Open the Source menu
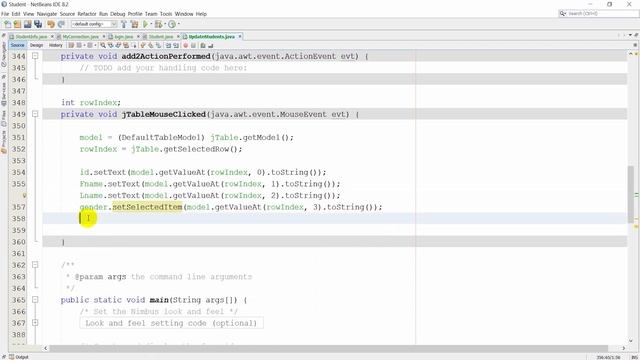Image resolution: width=640 pixels, height=360 pixels. tap(67, 14)
